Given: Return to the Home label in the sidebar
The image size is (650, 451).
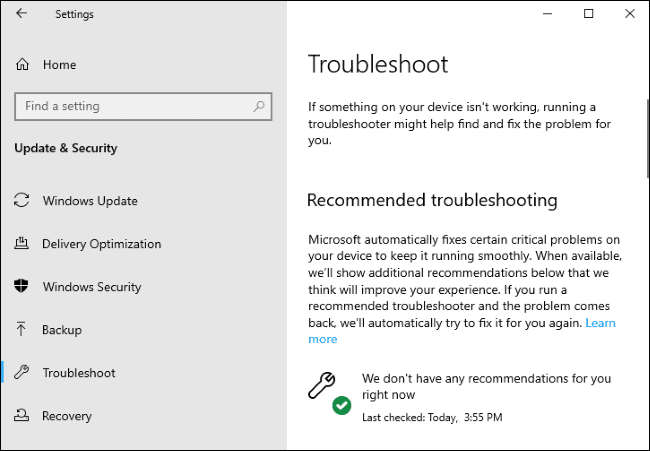Looking at the screenshot, I should [59, 65].
